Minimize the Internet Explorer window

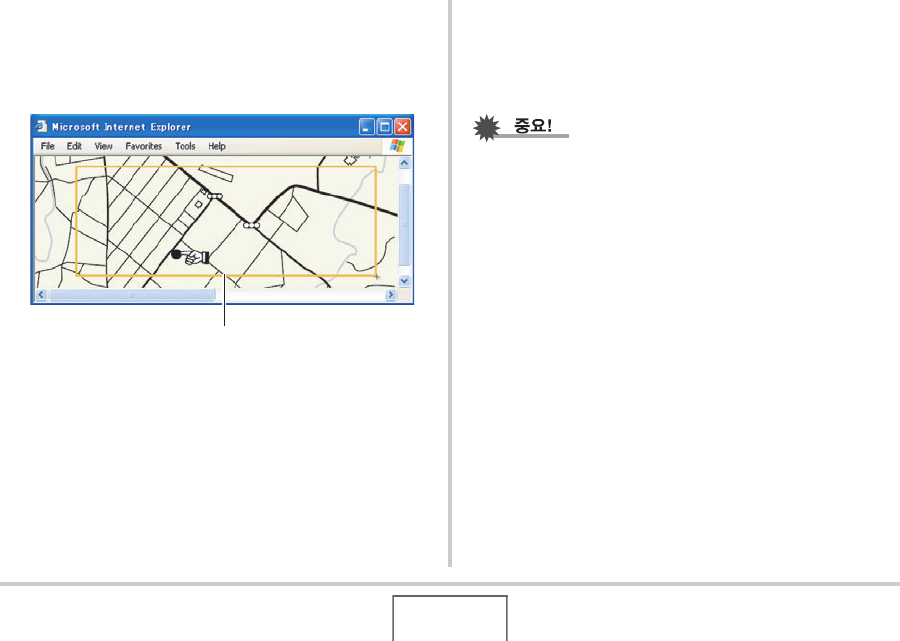pyautogui.click(x=367, y=126)
